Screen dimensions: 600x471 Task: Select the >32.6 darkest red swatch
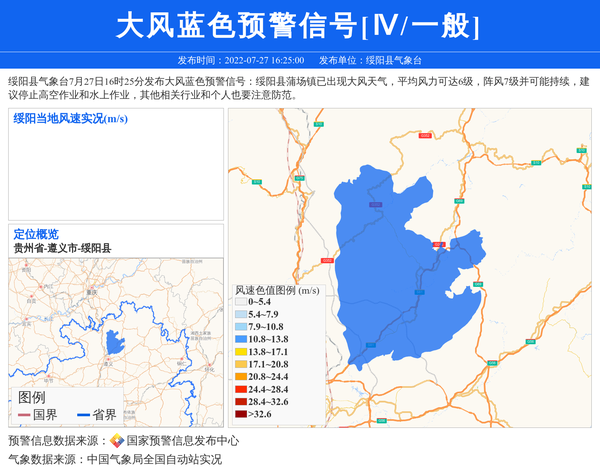point(240,414)
